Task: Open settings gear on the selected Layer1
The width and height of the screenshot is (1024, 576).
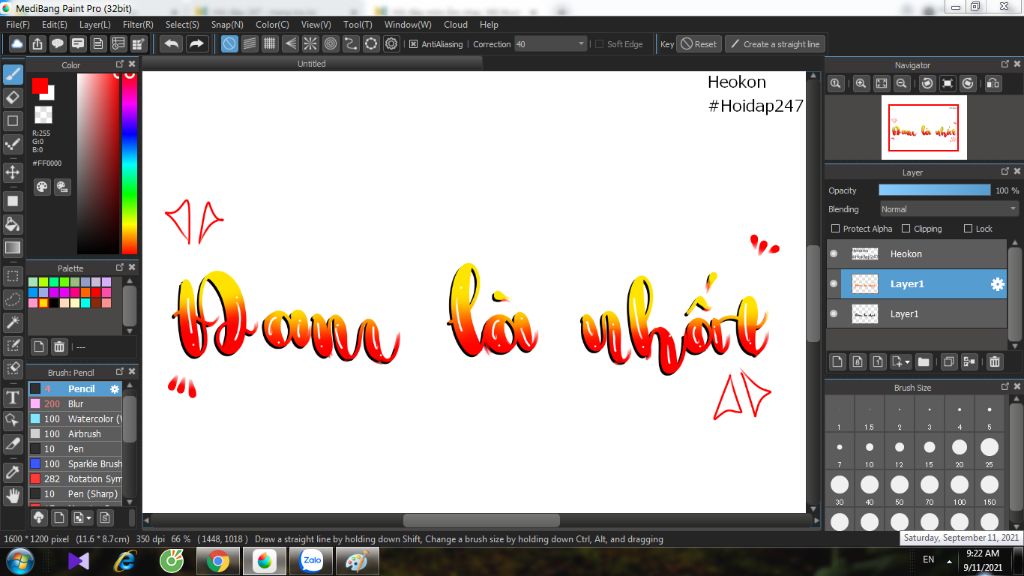Action: [997, 284]
